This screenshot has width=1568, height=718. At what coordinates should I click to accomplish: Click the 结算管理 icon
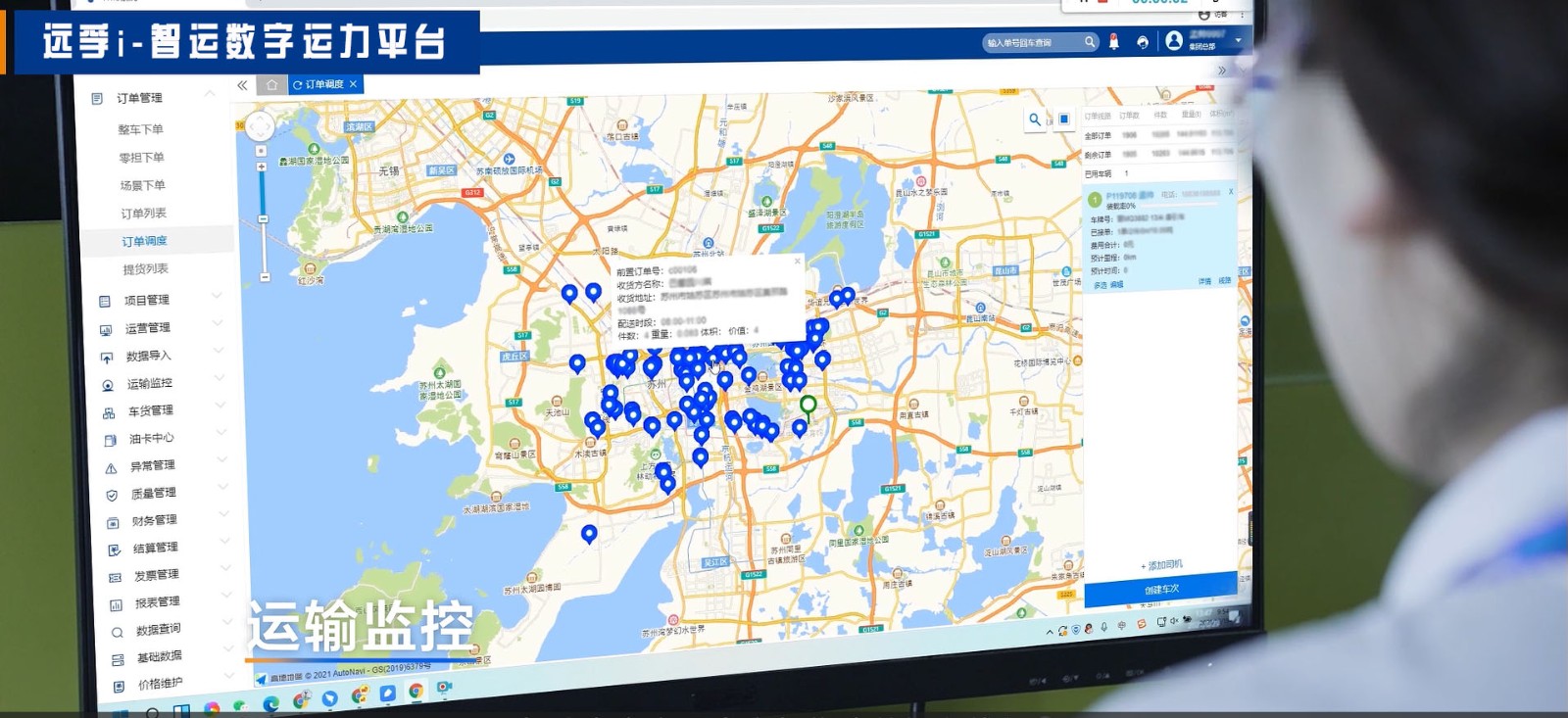point(114,550)
